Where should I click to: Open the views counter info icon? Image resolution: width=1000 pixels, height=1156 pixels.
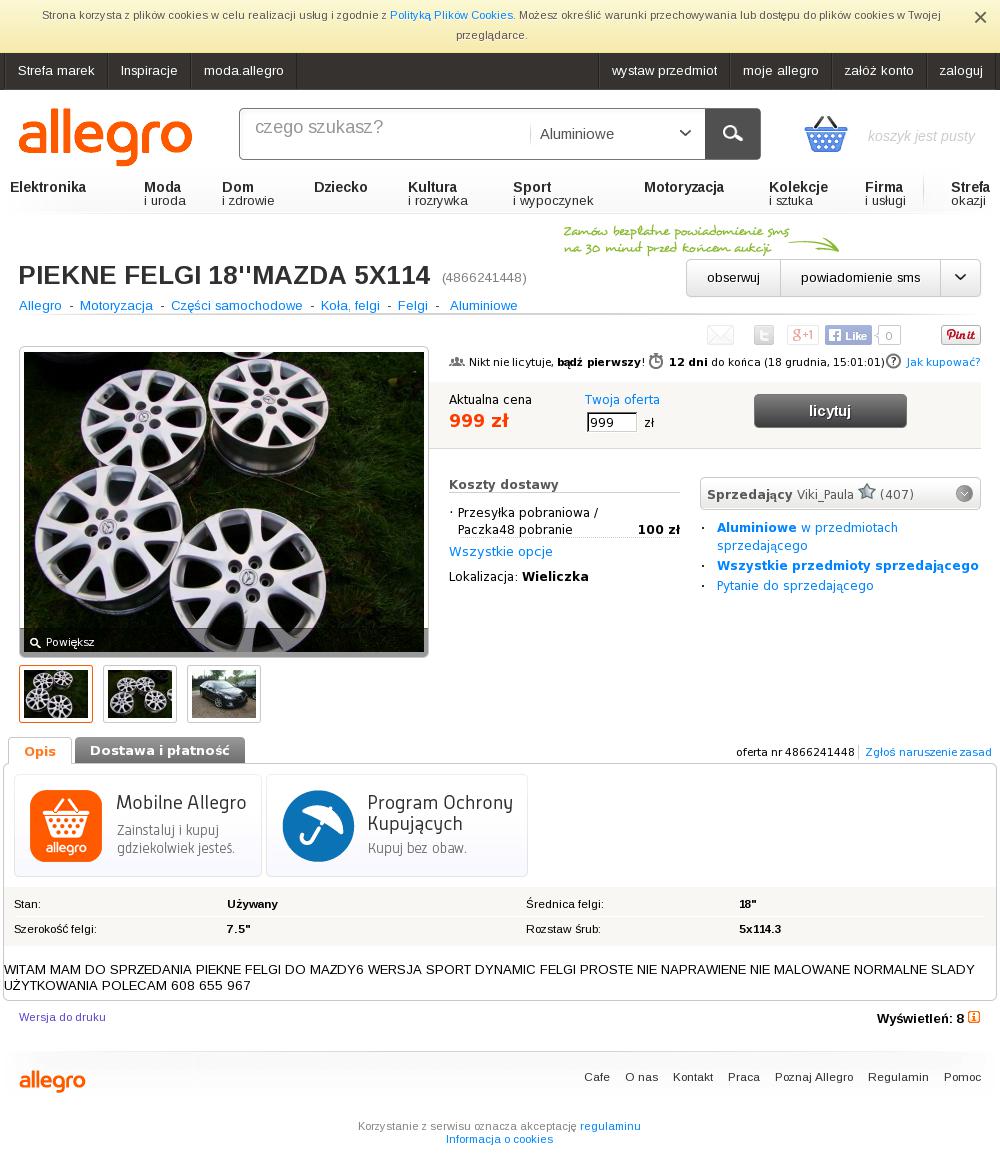point(973,1017)
